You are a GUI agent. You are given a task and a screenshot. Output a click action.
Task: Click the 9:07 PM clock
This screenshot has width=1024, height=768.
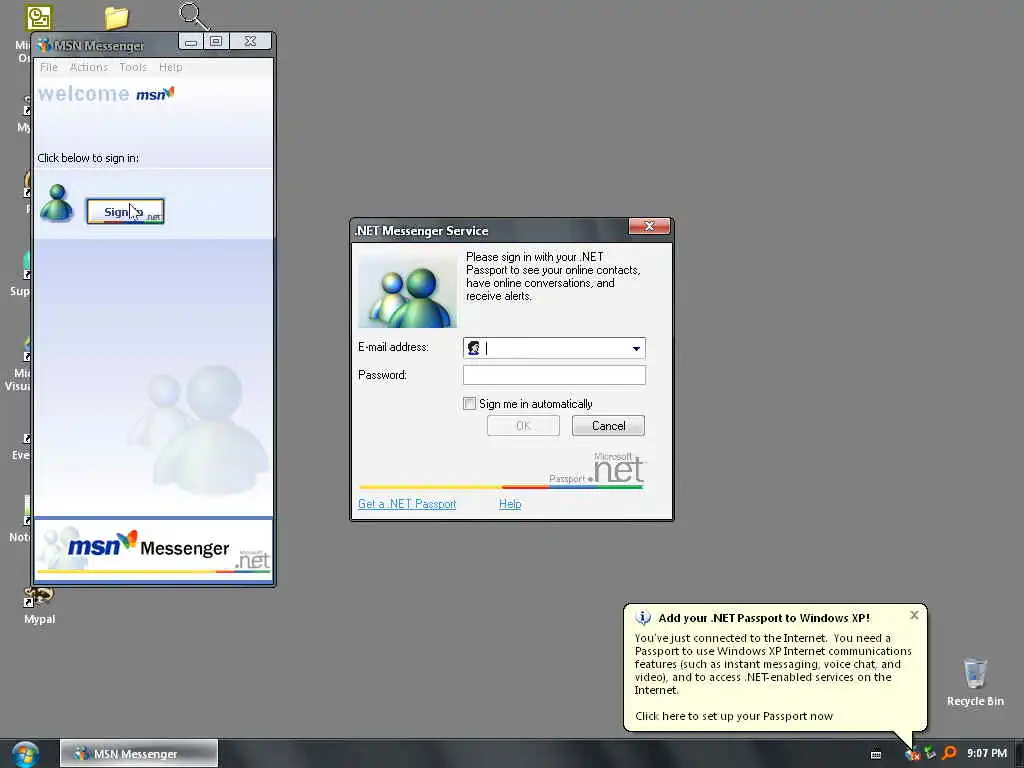987,753
